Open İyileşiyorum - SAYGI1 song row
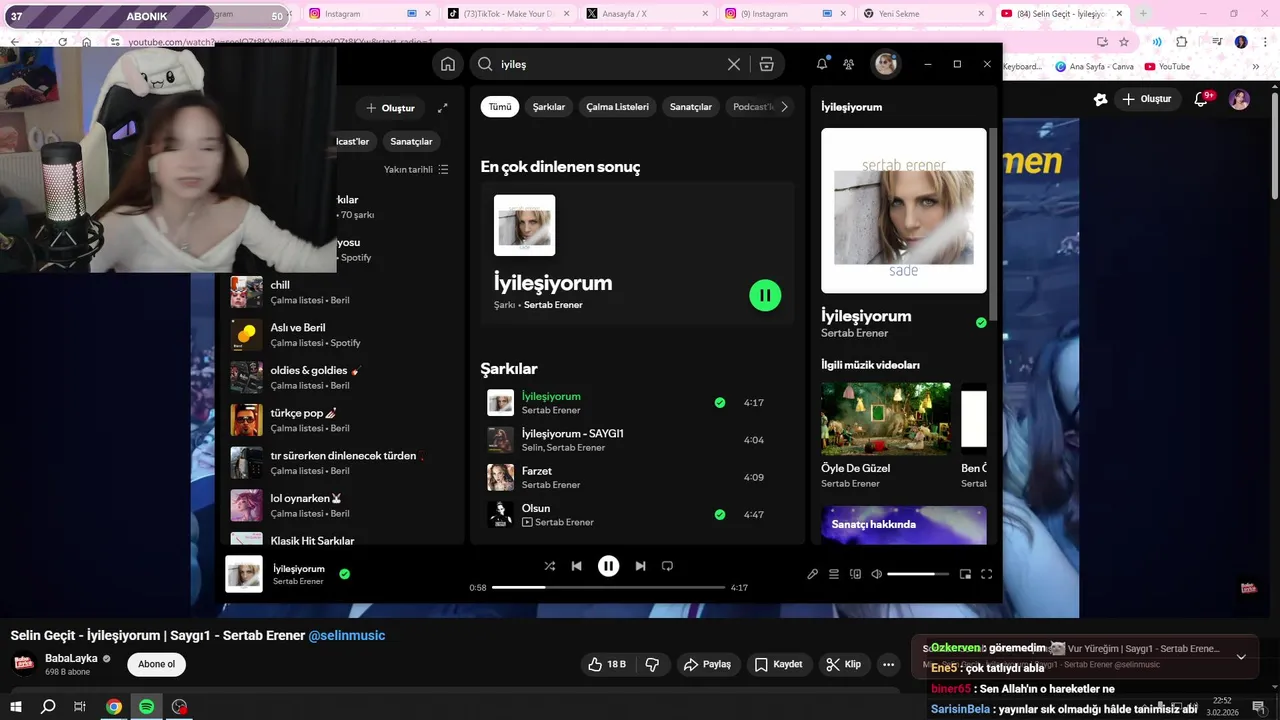The image size is (1280, 720). point(637,440)
